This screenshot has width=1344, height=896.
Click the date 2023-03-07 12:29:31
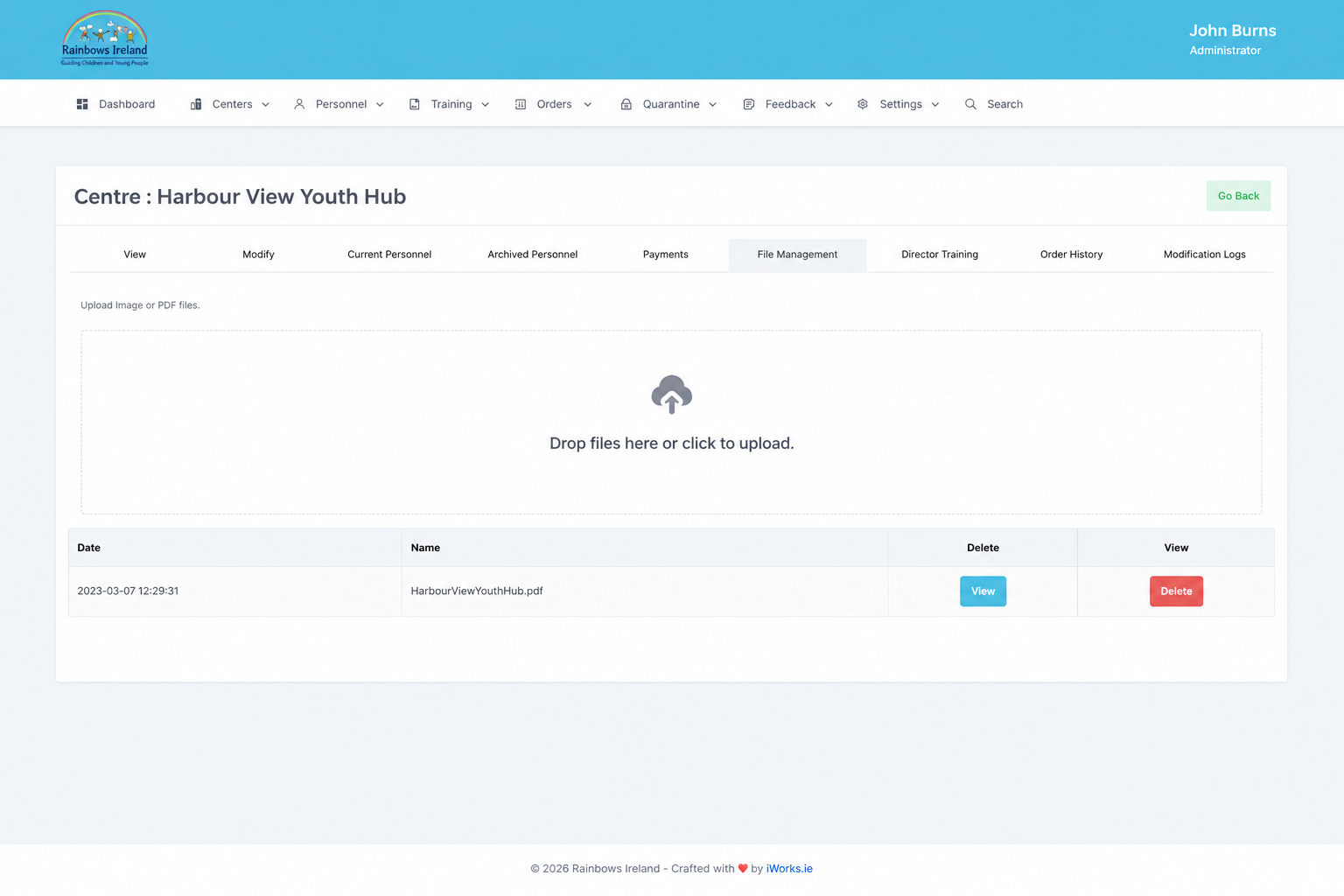click(128, 591)
